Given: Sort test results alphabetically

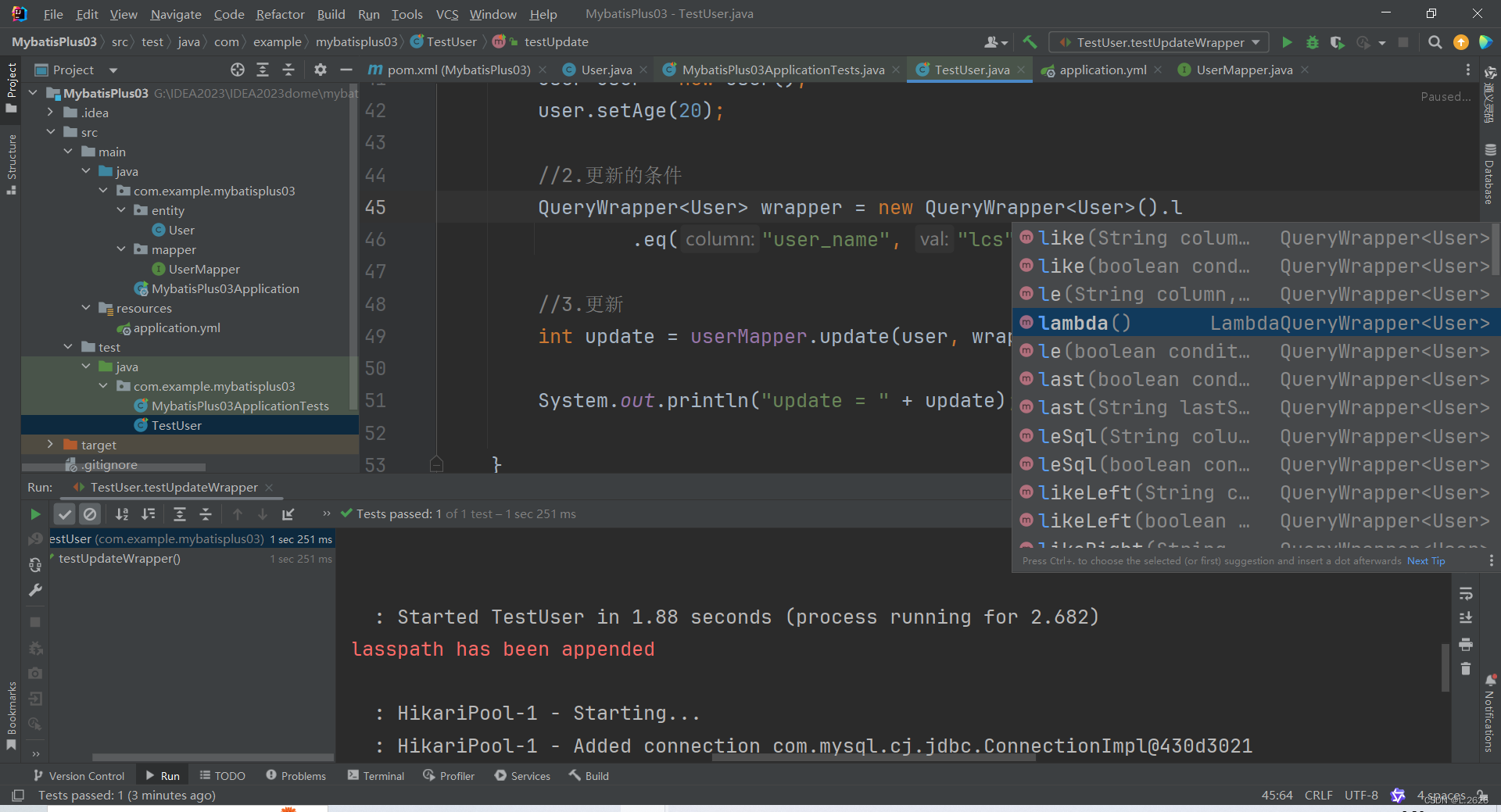Looking at the screenshot, I should [x=122, y=513].
